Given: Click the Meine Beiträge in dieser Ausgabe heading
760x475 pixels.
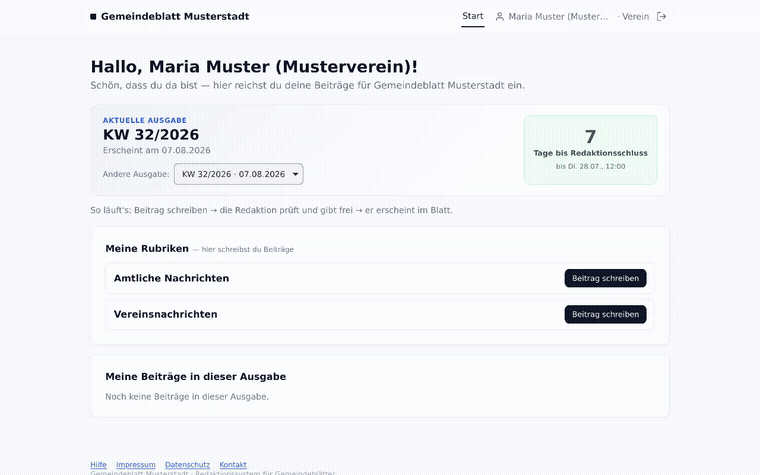Looking at the screenshot, I should click(x=195, y=377).
